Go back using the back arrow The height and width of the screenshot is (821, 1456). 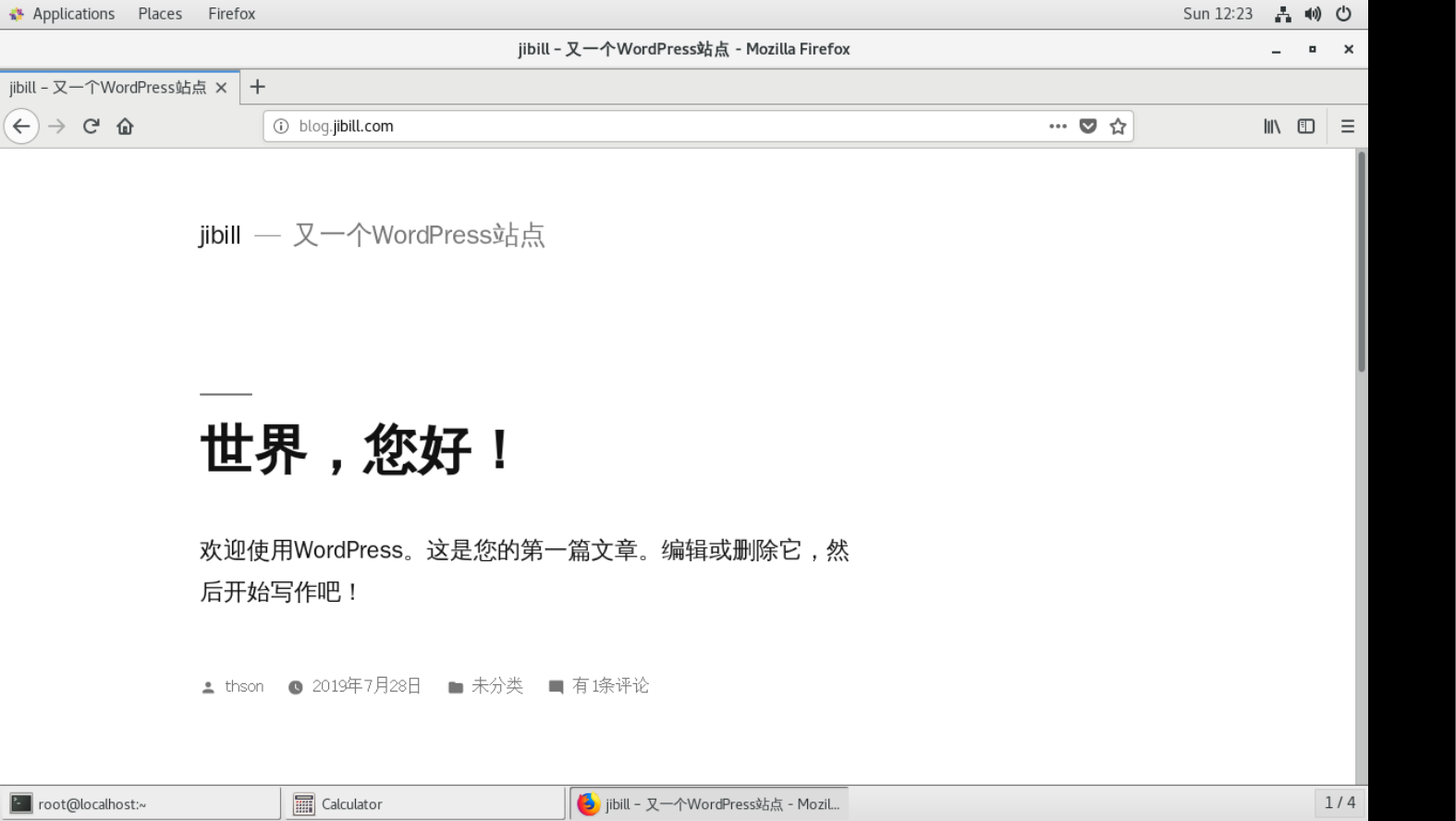point(21,126)
